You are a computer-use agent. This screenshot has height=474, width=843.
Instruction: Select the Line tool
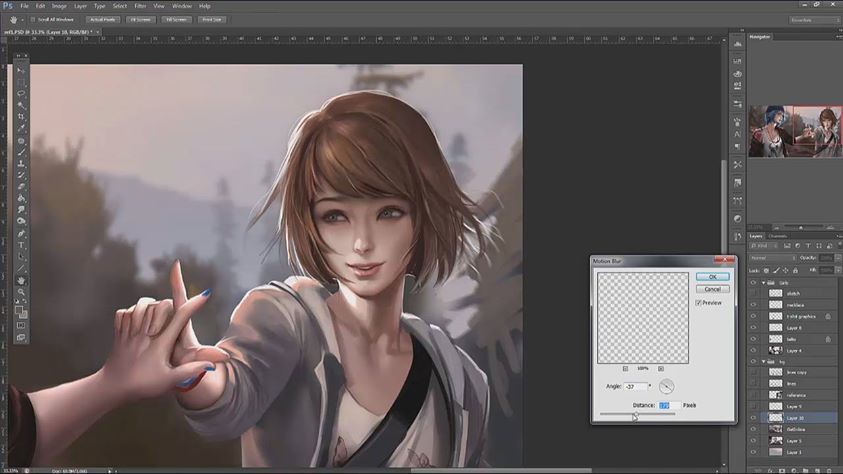pos(21,269)
